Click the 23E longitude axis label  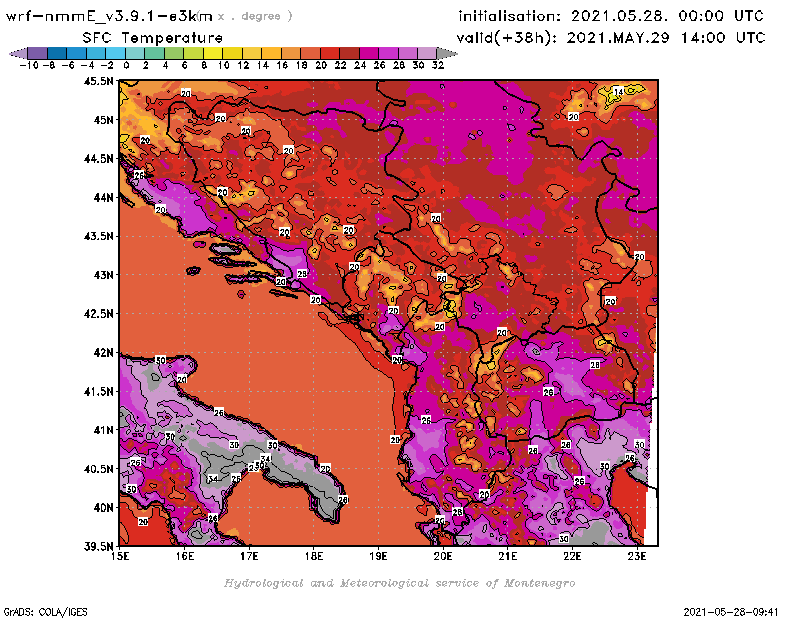point(636,556)
